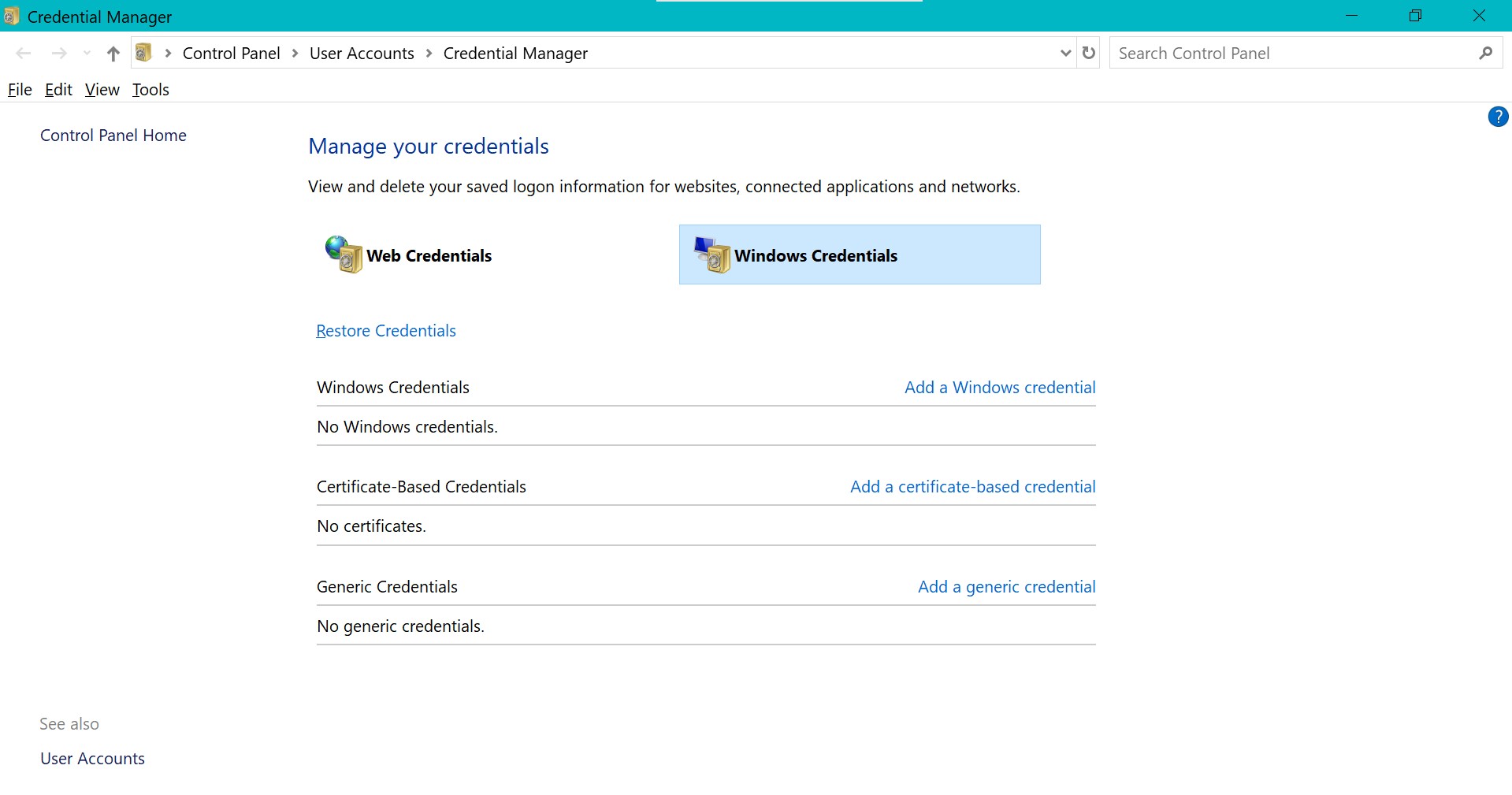Open the View menu

102,89
